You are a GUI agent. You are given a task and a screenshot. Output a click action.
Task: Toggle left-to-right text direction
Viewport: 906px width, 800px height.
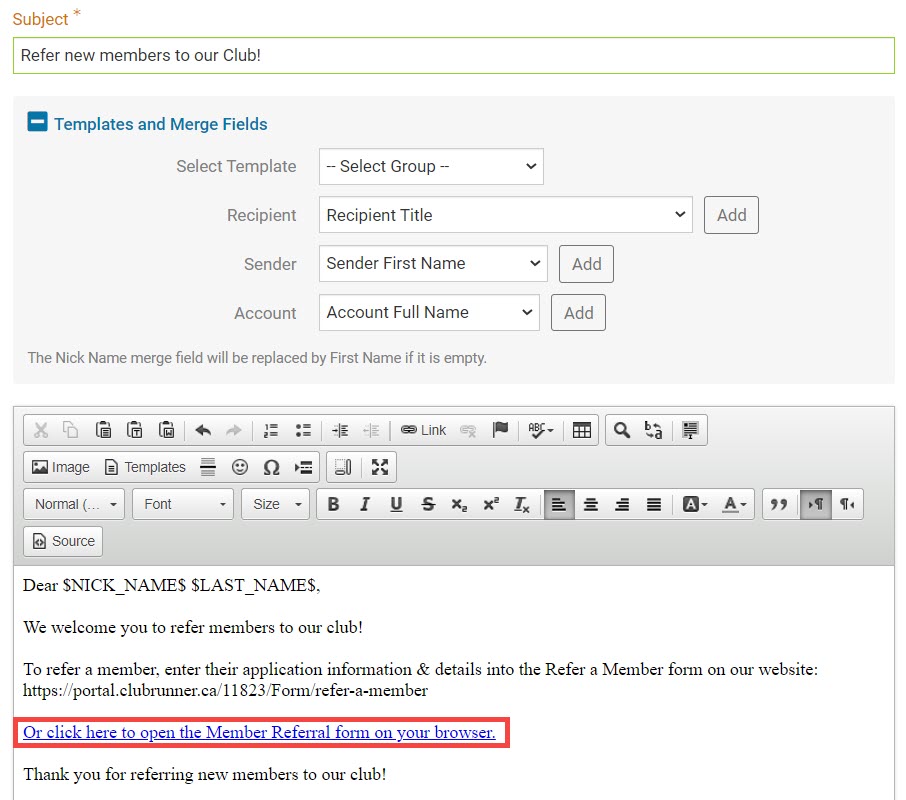(816, 505)
